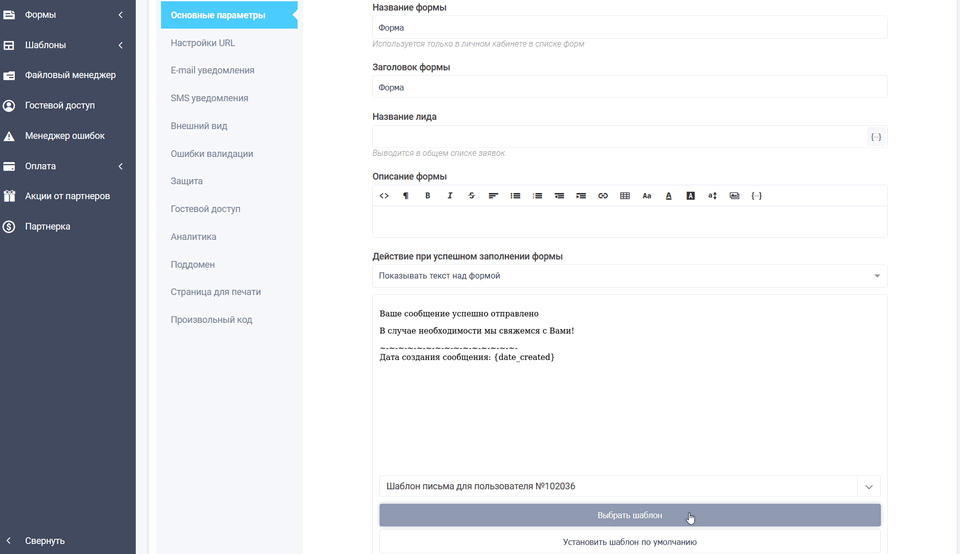960x554 pixels.
Task: Click the success message text editor area
Action: tap(629, 384)
